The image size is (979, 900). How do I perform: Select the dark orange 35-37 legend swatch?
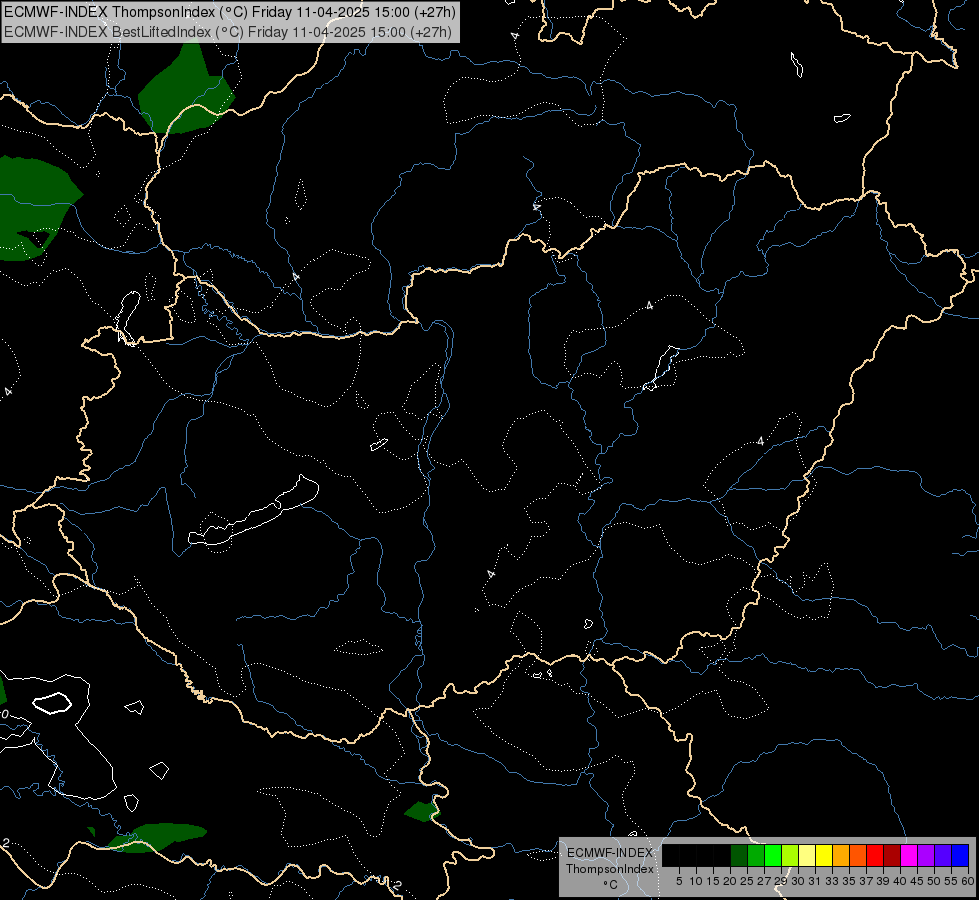pos(858,855)
